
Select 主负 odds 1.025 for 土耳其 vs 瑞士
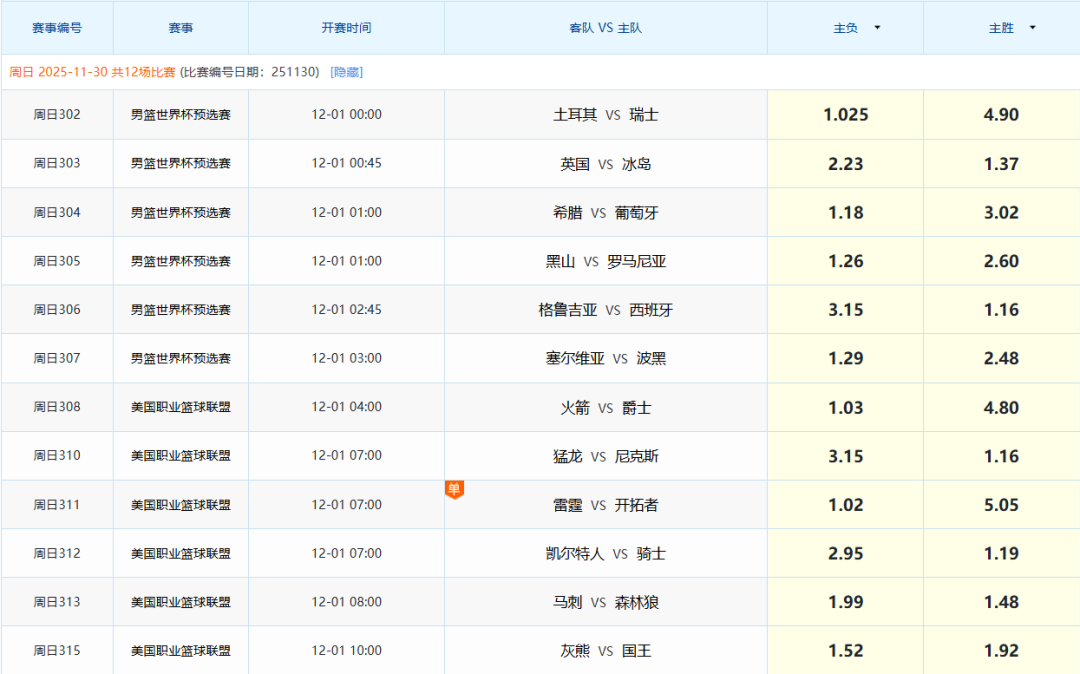[x=845, y=114]
